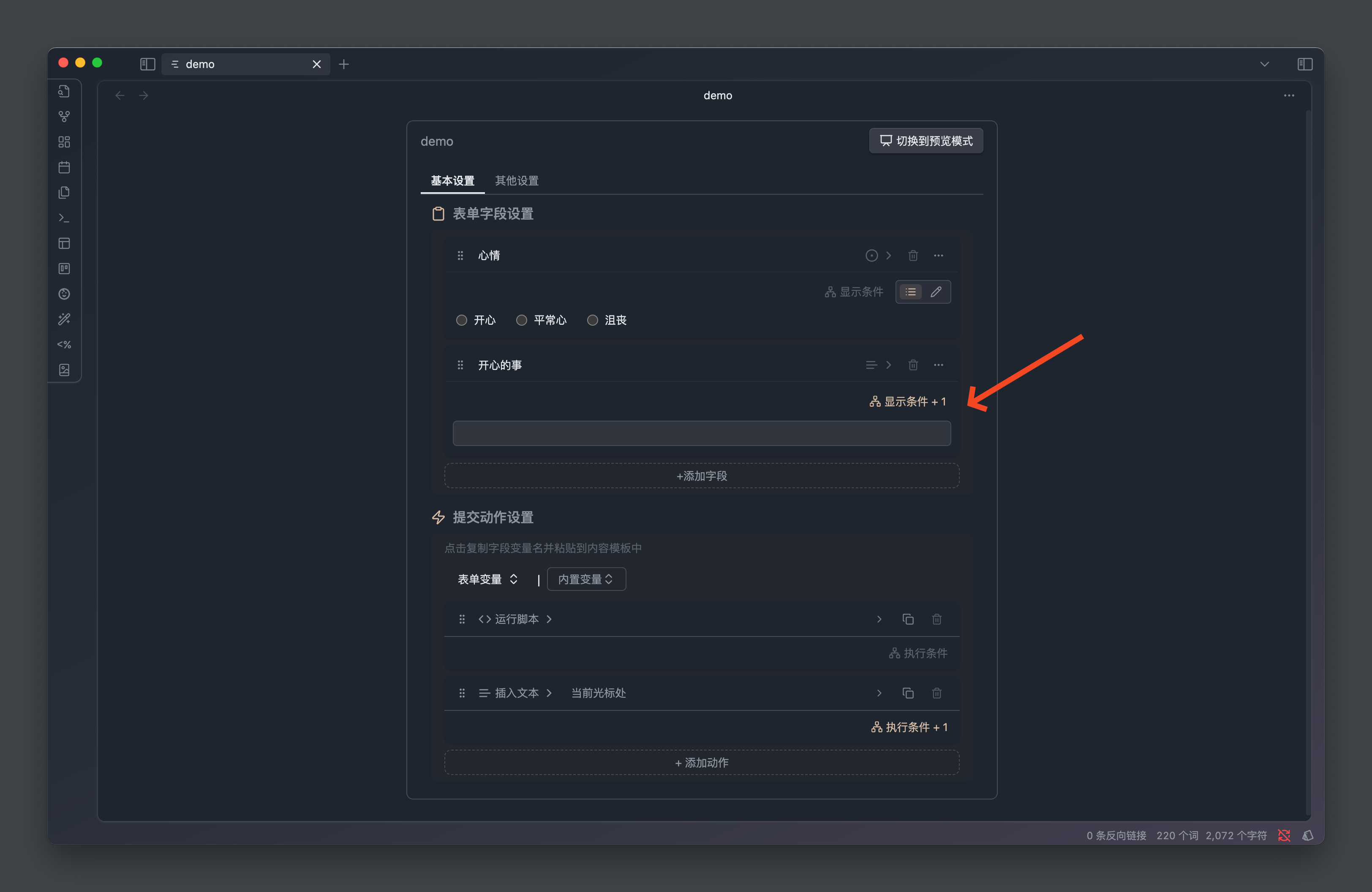Open the 表单变量 dropdown

487,579
